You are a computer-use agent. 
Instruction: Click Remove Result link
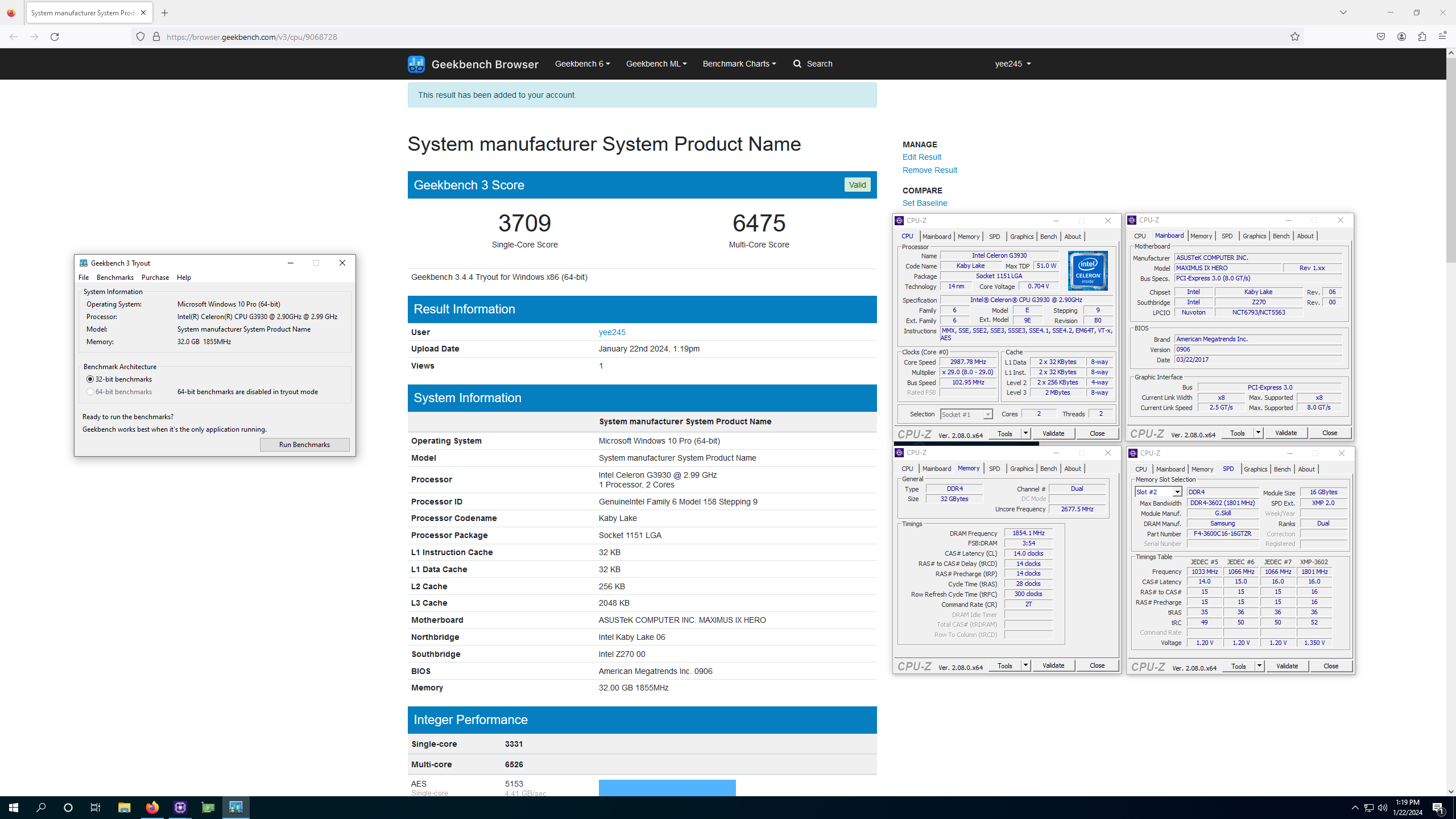click(929, 170)
